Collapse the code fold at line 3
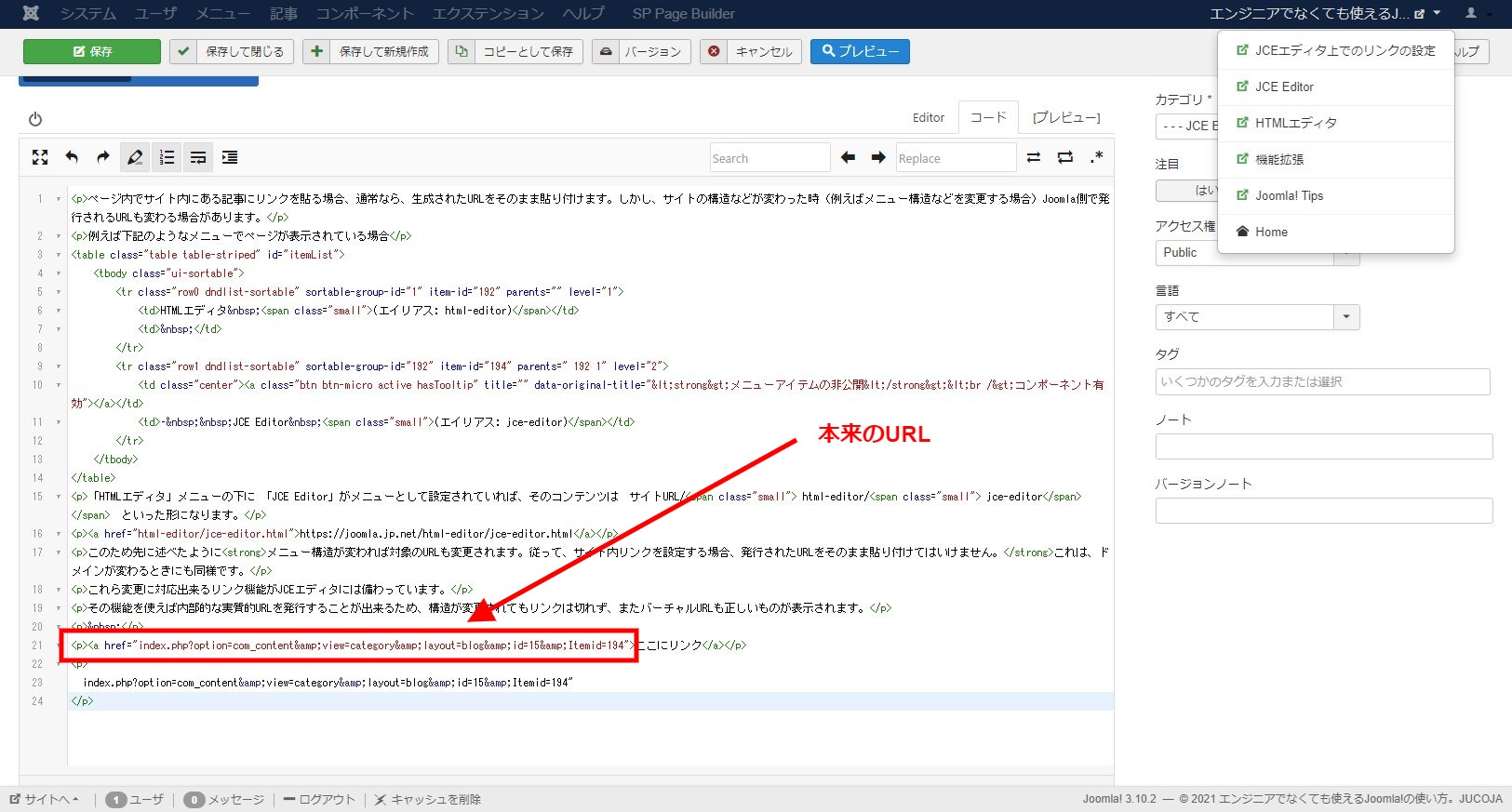The height and width of the screenshot is (812, 1512). [59, 255]
